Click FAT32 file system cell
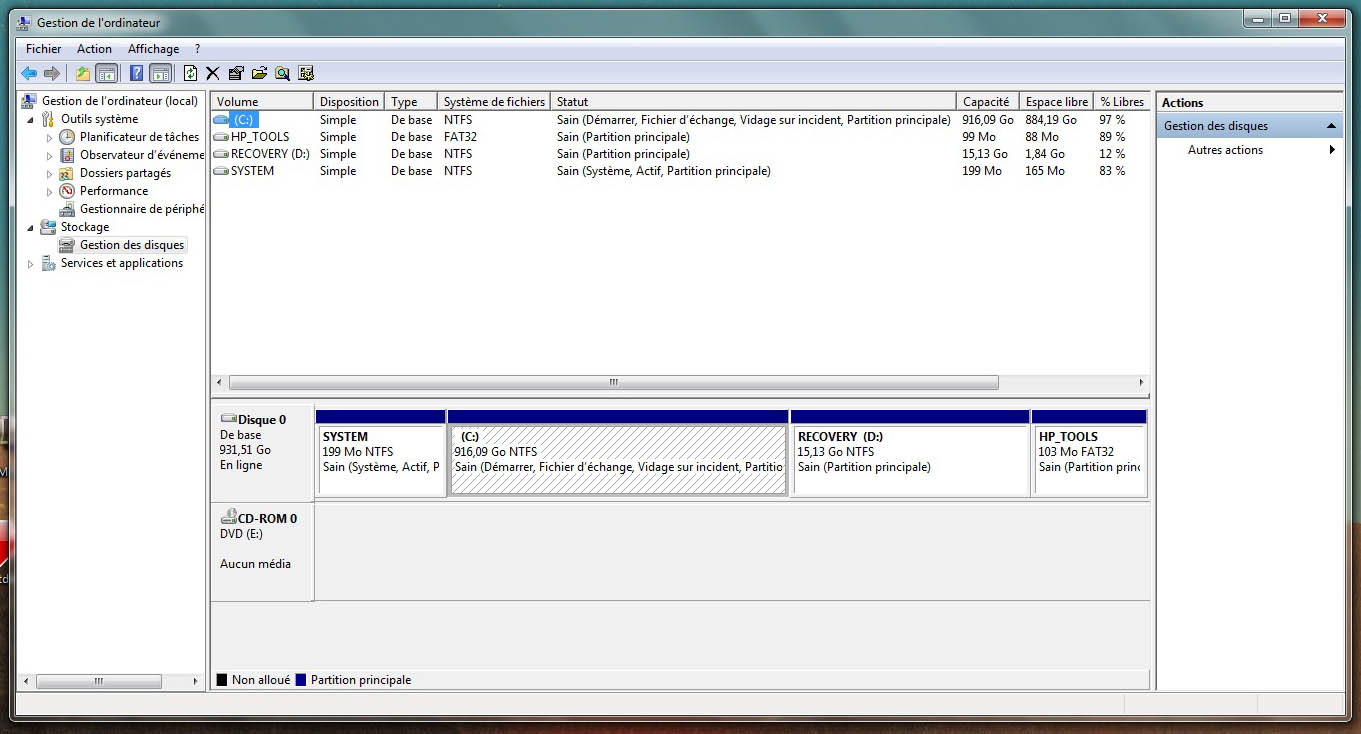Viewport: 1361px width, 734px height. coord(460,137)
